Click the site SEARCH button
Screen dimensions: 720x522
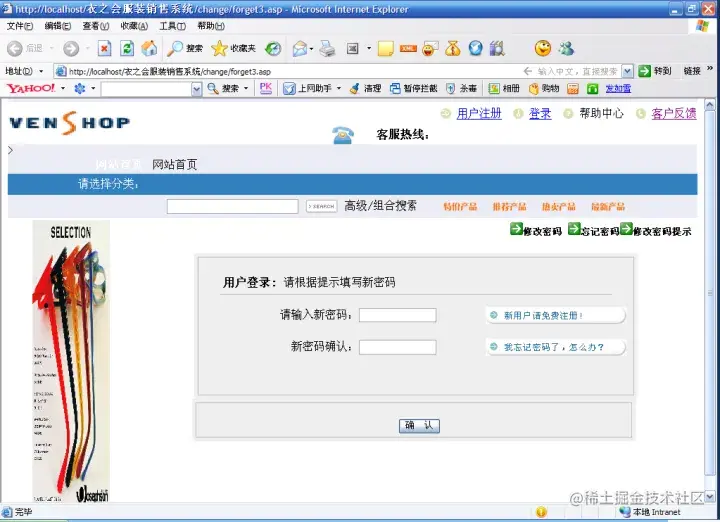coord(321,207)
